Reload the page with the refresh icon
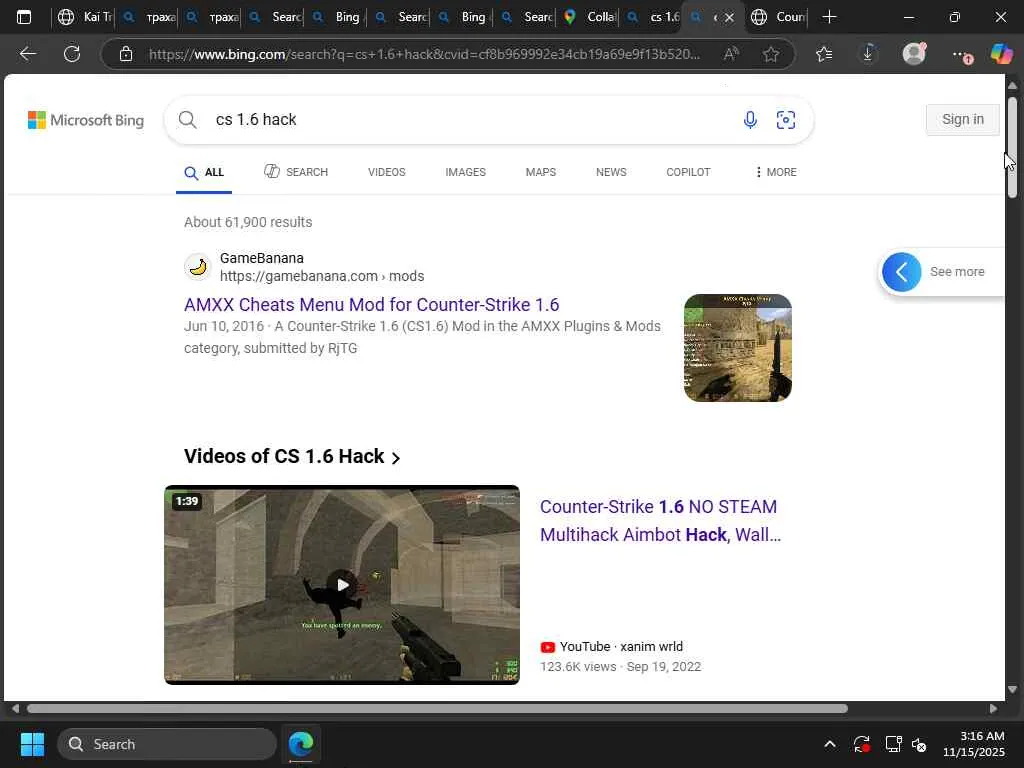Screen dimensions: 1024x768 72,54
